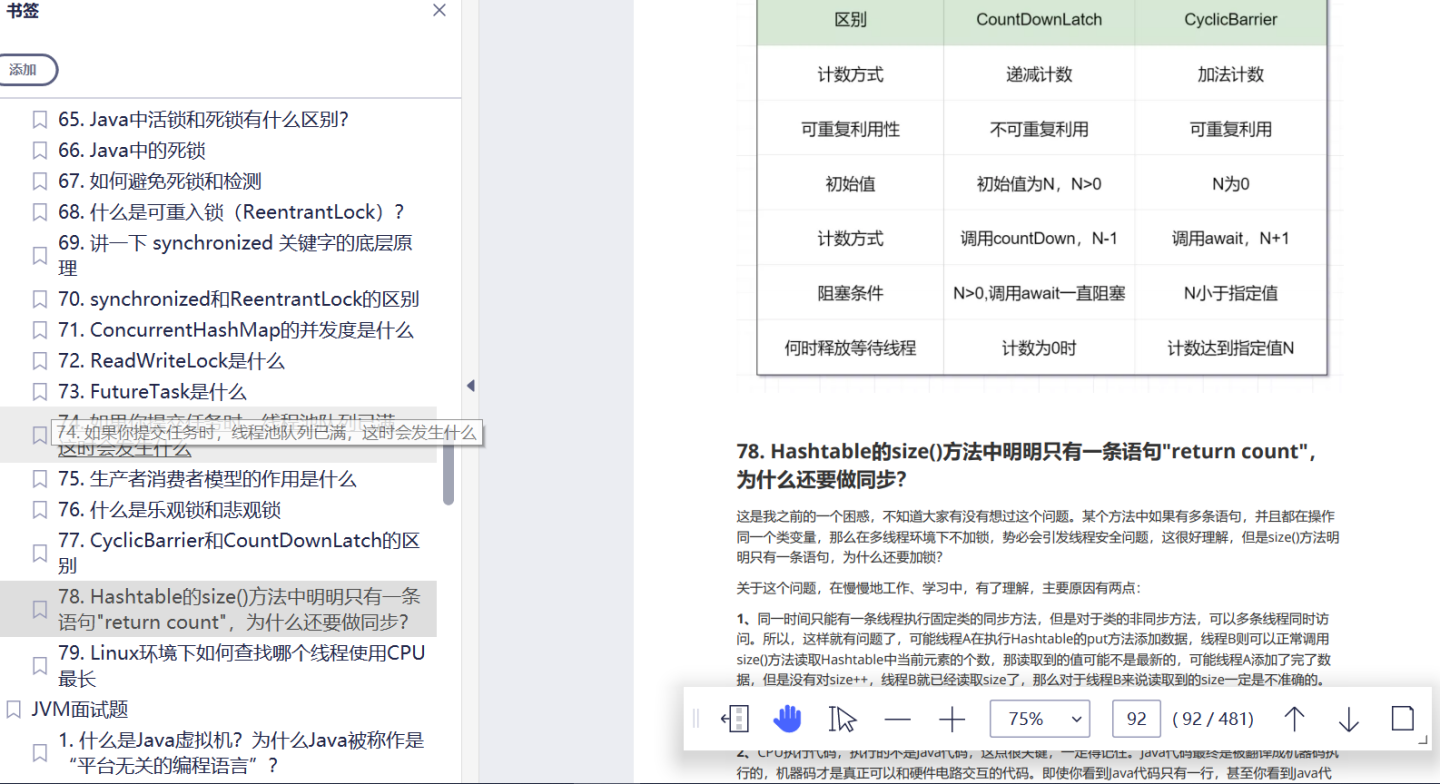Zoom in using the plus icon
This screenshot has width=1440, height=784.
pyautogui.click(x=951, y=718)
